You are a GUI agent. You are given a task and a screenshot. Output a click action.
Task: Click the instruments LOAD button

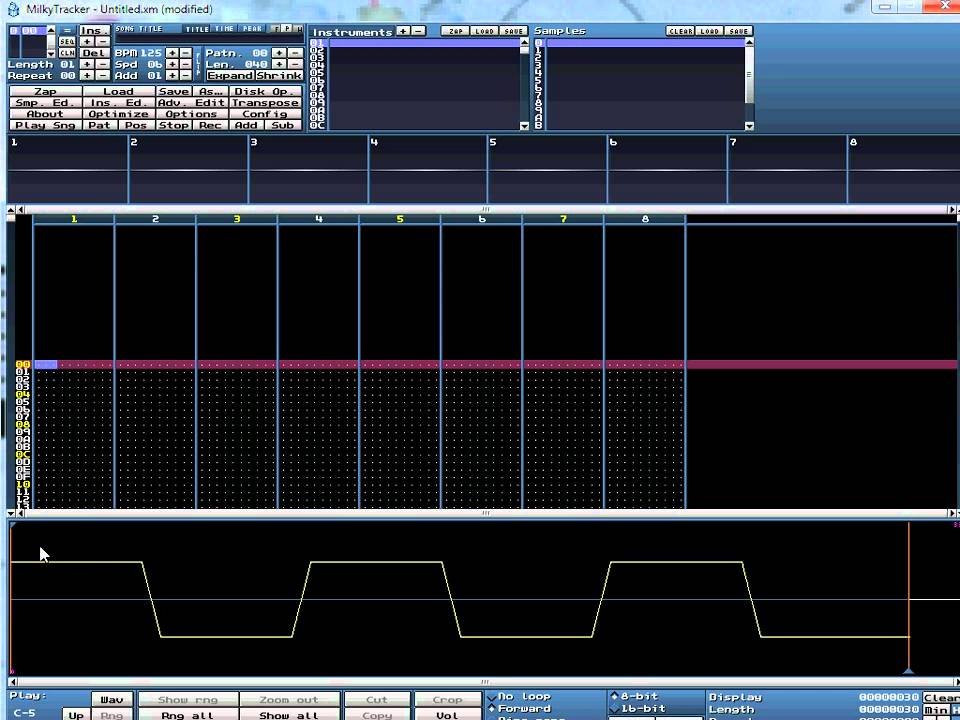484,31
